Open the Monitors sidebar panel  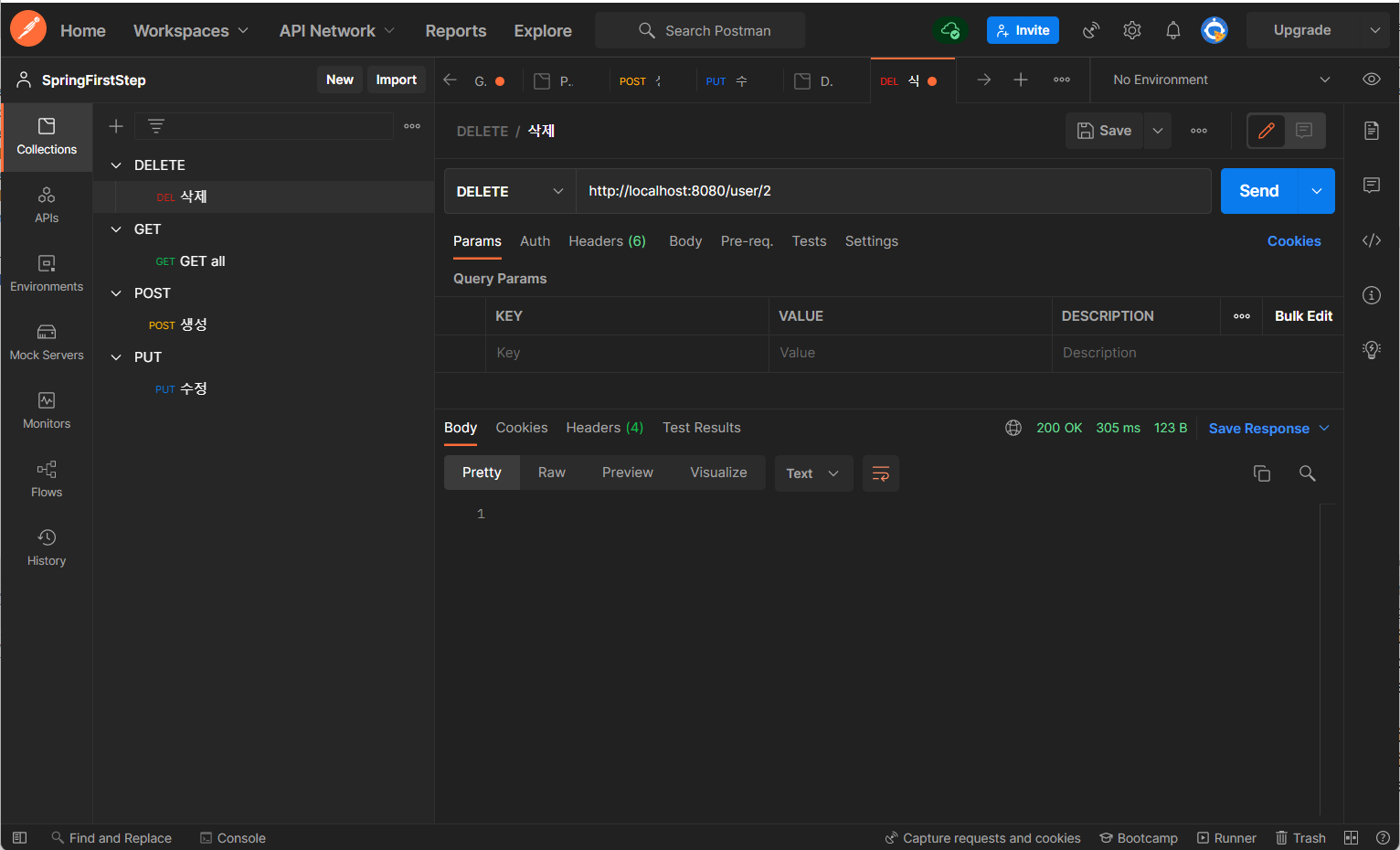pyautogui.click(x=47, y=410)
